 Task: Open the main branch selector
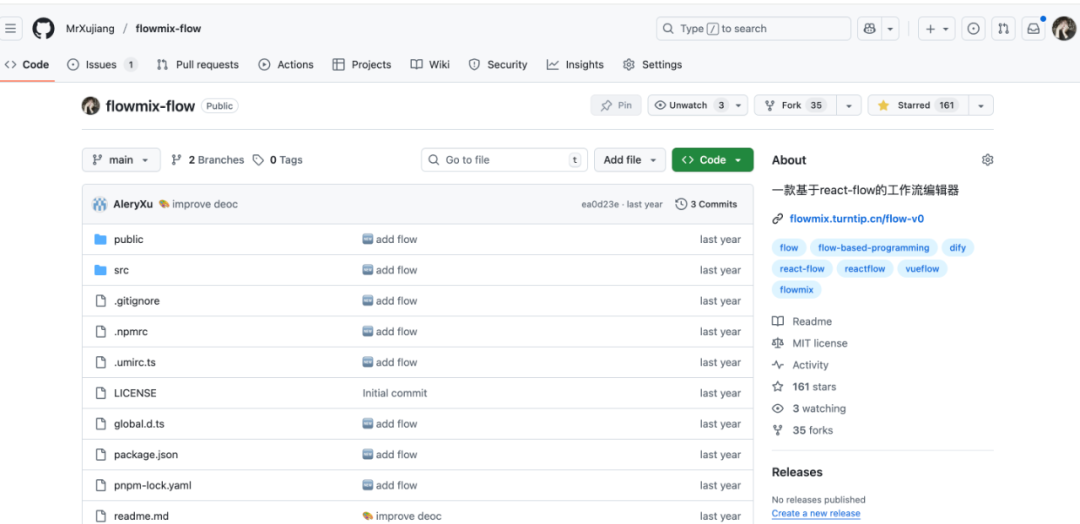coord(121,160)
